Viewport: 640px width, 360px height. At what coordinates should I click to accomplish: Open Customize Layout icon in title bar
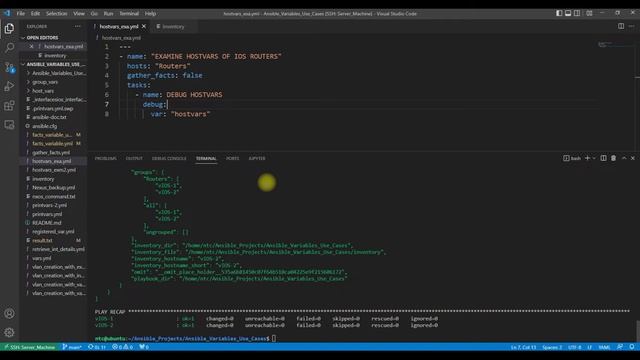tap(589, 13)
